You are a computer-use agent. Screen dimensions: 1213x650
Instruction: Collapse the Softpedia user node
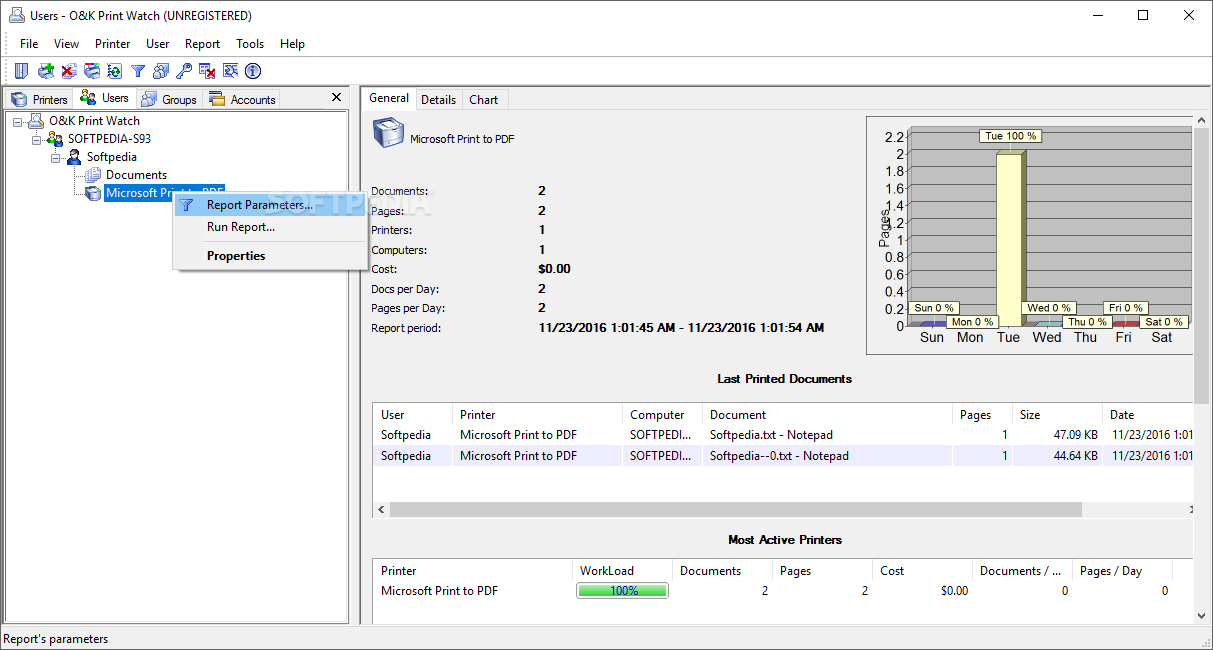pos(56,157)
